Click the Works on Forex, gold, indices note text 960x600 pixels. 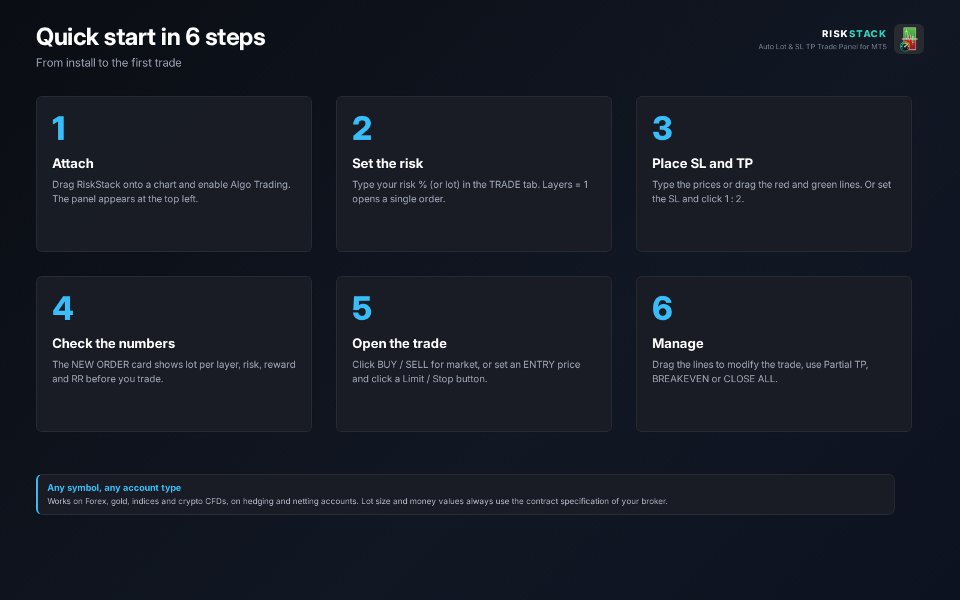click(x=358, y=501)
